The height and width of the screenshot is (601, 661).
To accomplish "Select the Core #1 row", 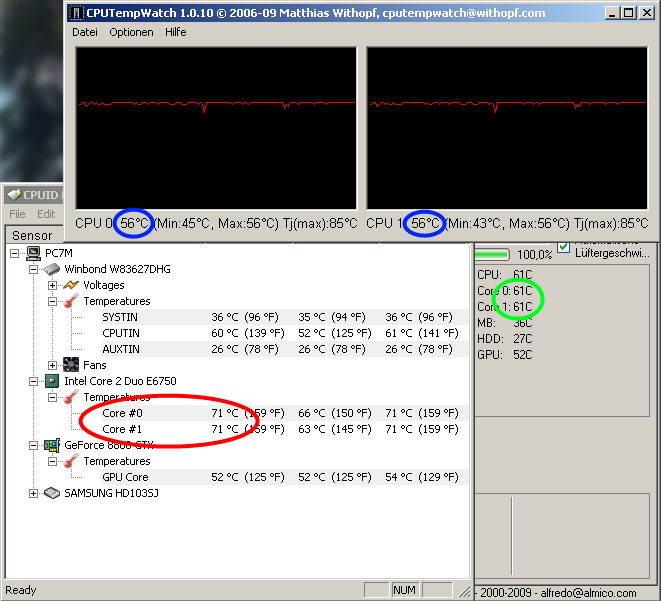I will point(285,429).
